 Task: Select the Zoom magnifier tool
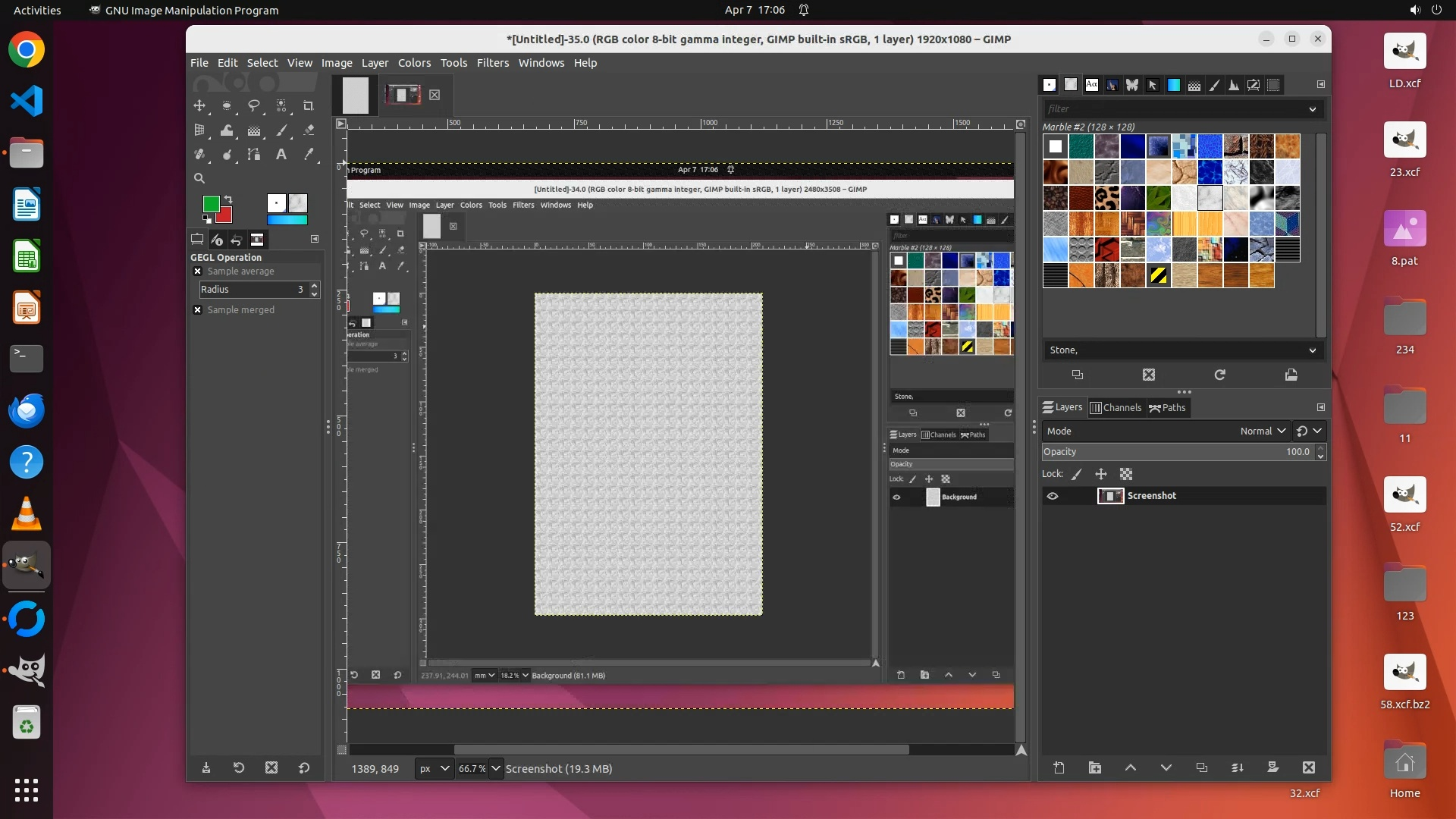199,178
